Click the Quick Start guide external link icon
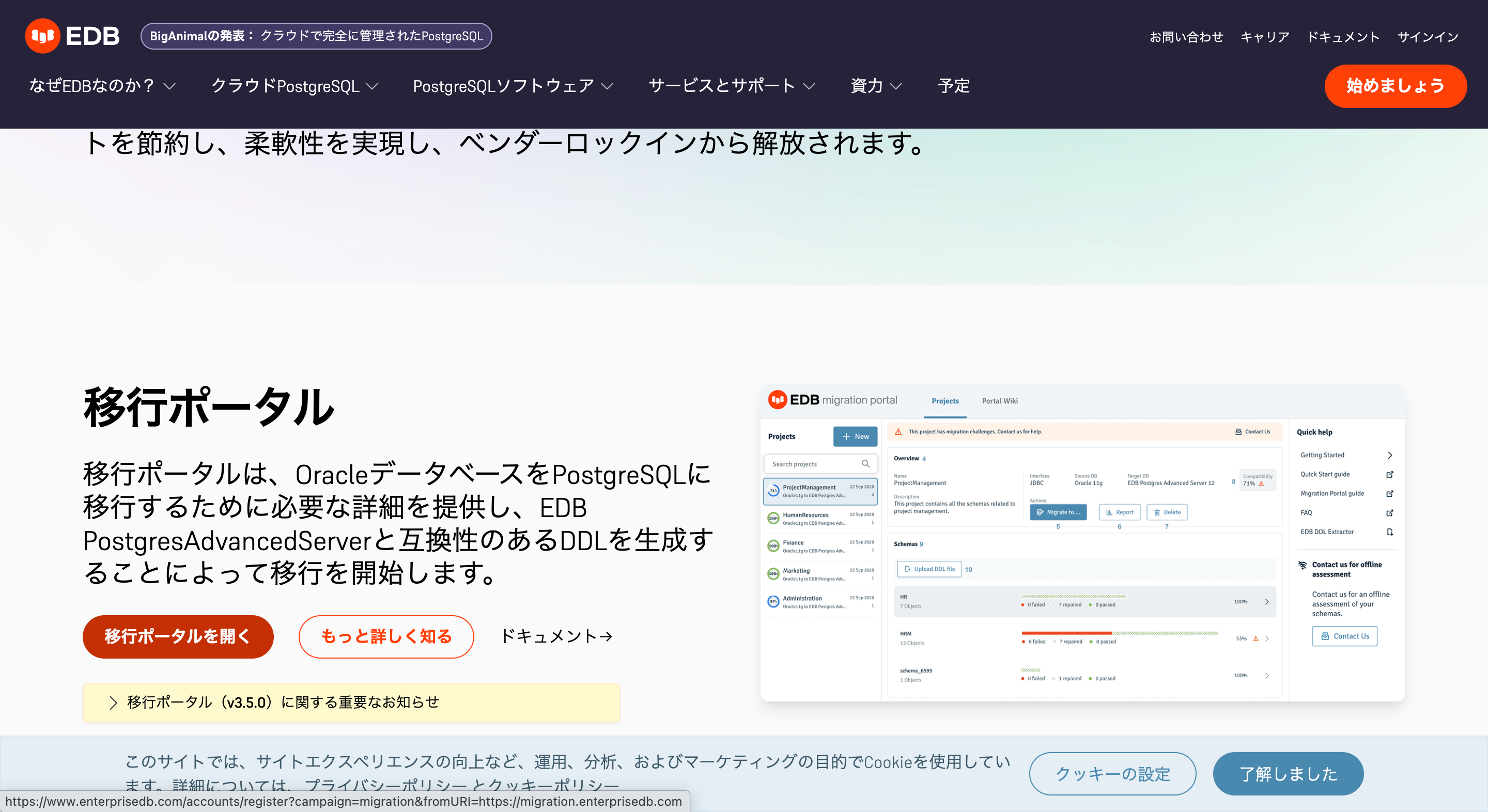This screenshot has height=812, width=1488. point(1390,474)
